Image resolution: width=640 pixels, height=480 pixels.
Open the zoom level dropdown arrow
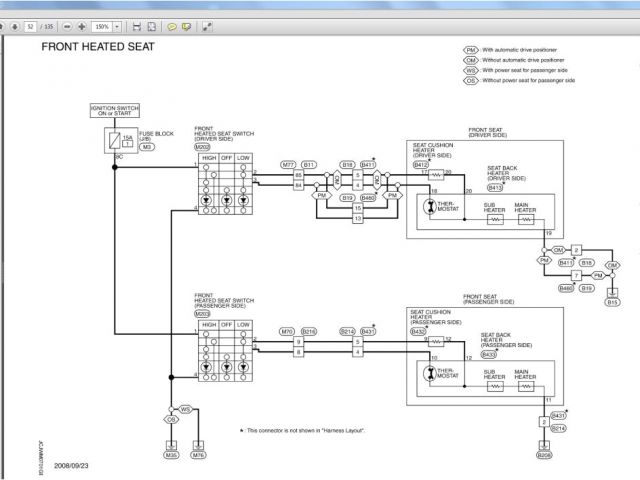(117, 26)
